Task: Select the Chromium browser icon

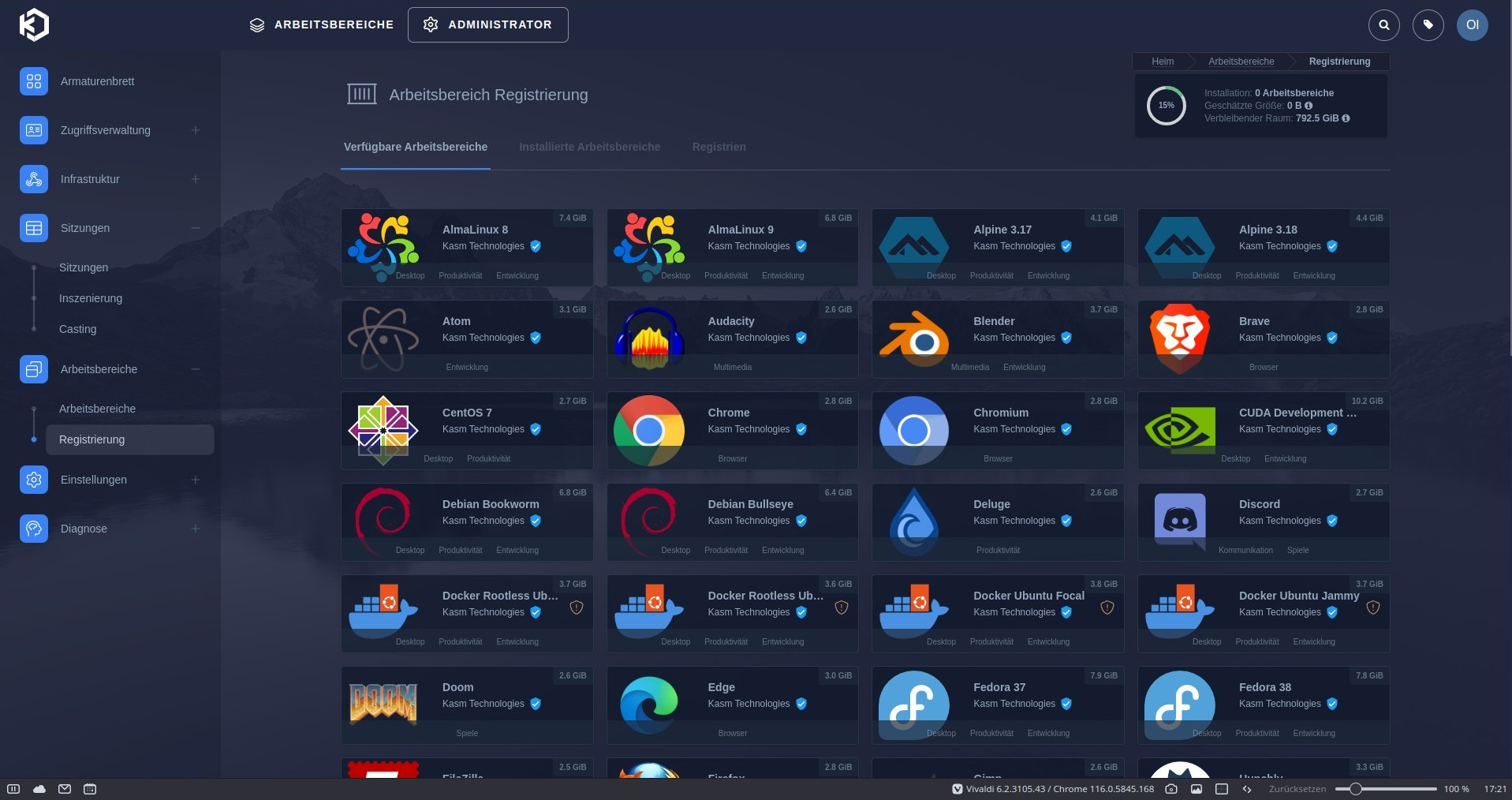Action: click(915, 430)
